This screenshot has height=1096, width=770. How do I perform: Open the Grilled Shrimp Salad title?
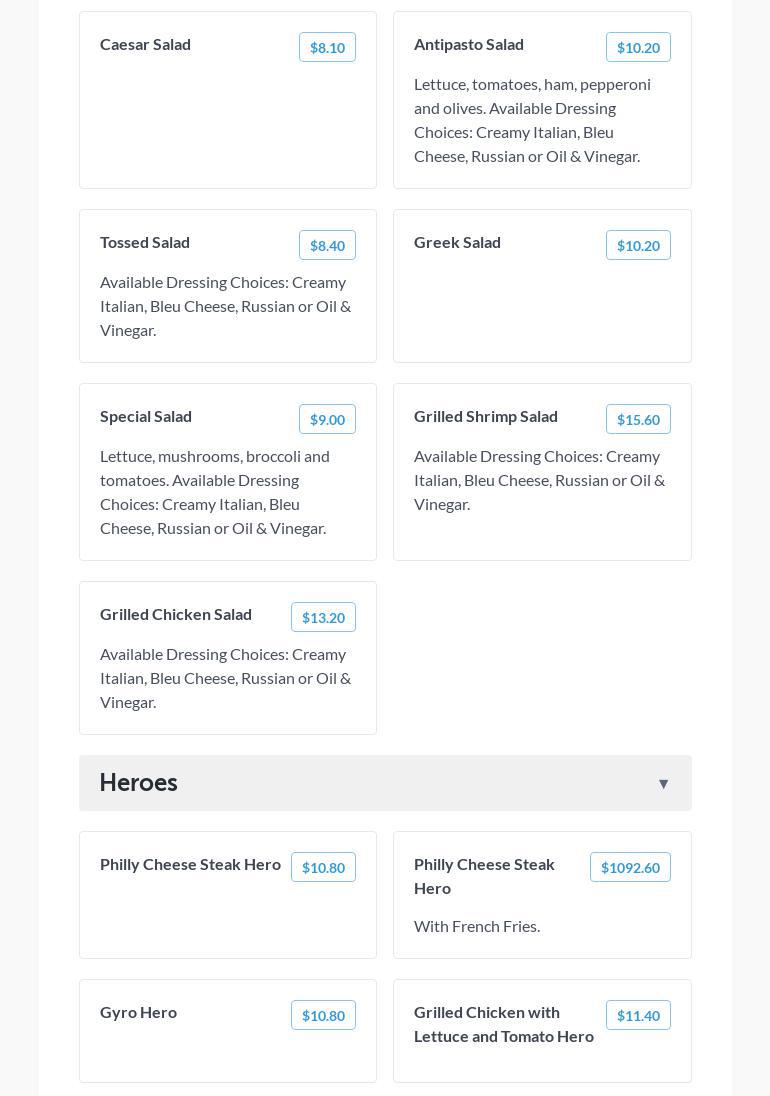coord(486,416)
